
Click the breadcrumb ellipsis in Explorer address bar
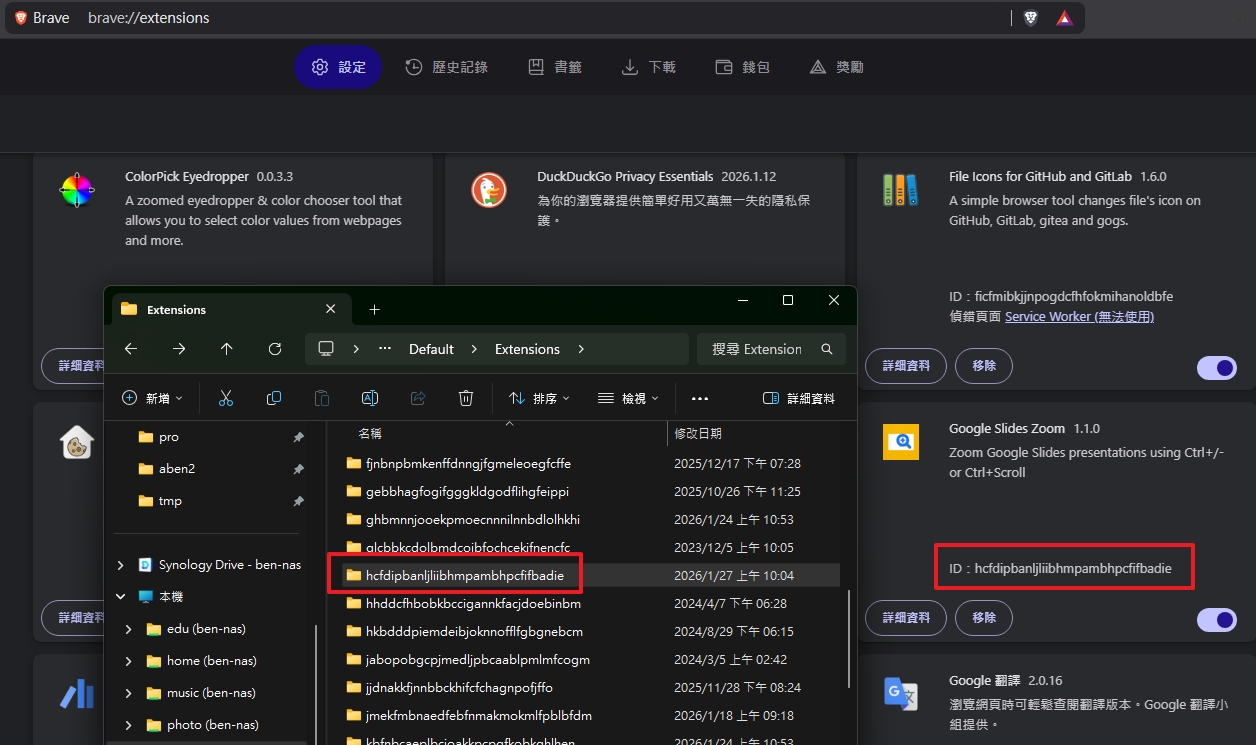click(x=385, y=349)
